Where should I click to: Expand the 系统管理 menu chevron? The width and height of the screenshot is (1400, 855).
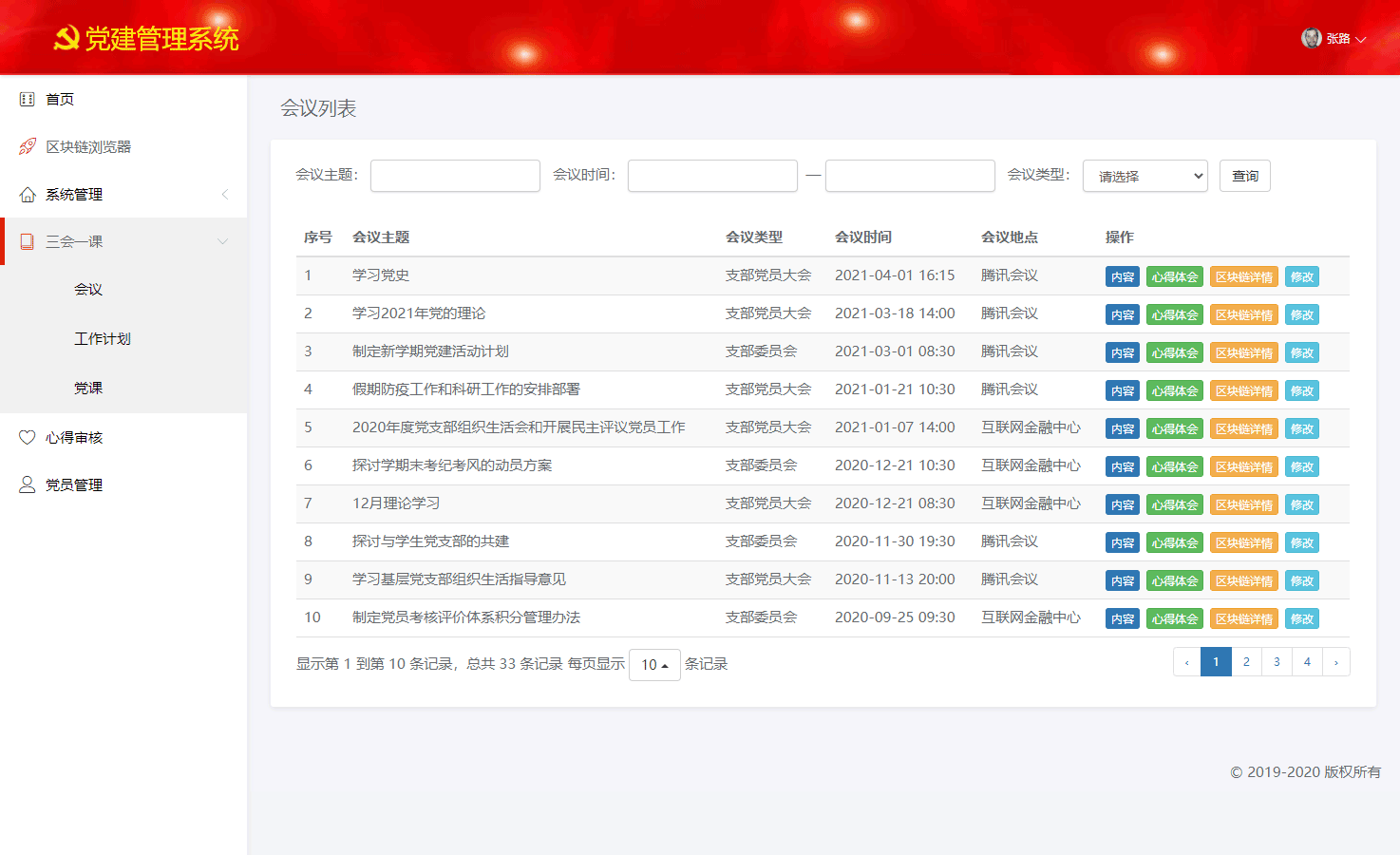pyautogui.click(x=225, y=194)
